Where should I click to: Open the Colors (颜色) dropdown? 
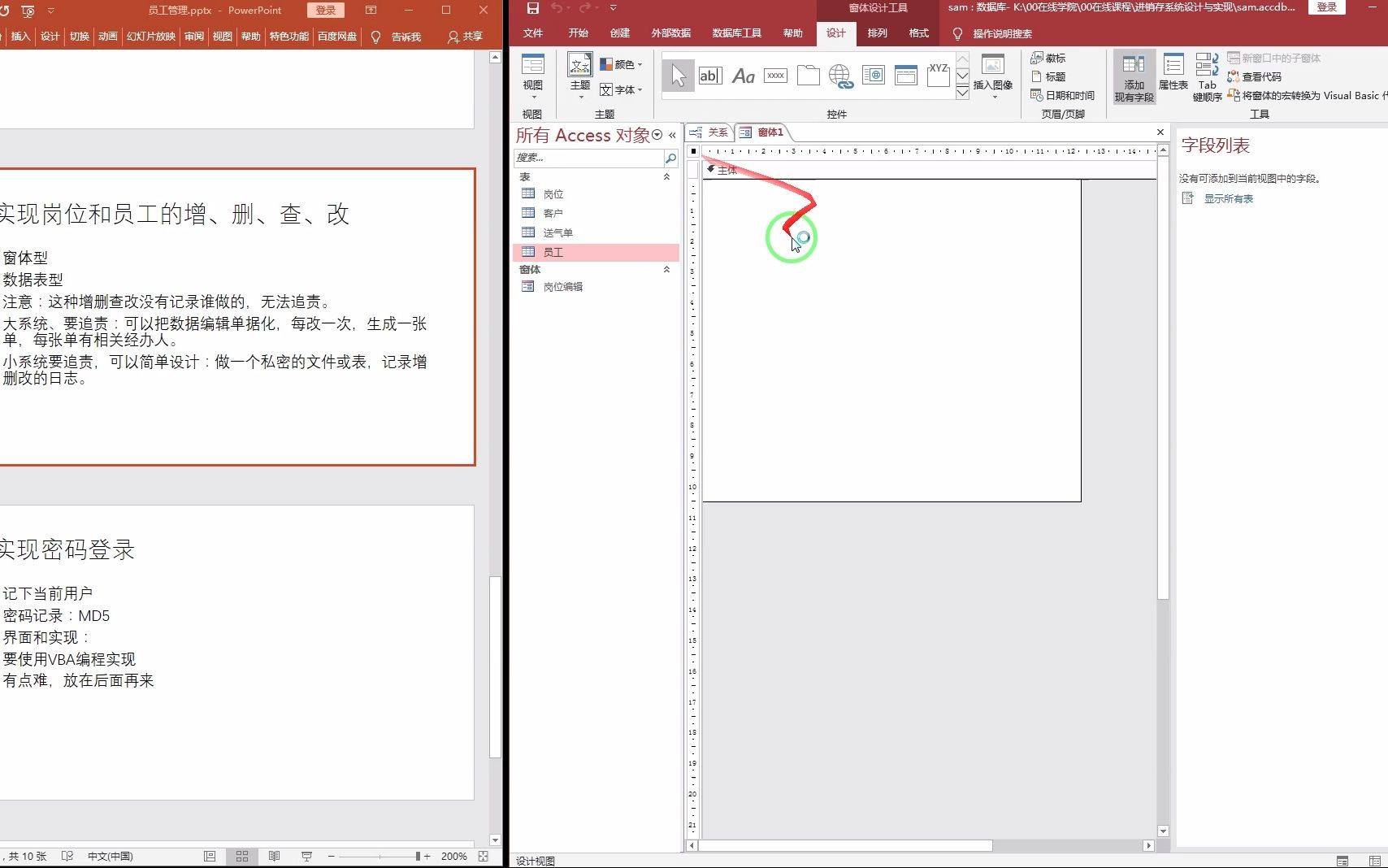click(621, 64)
